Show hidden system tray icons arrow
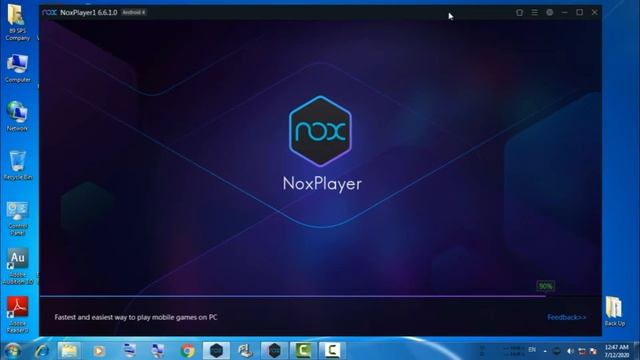This screenshot has height=360, width=640. (545, 351)
